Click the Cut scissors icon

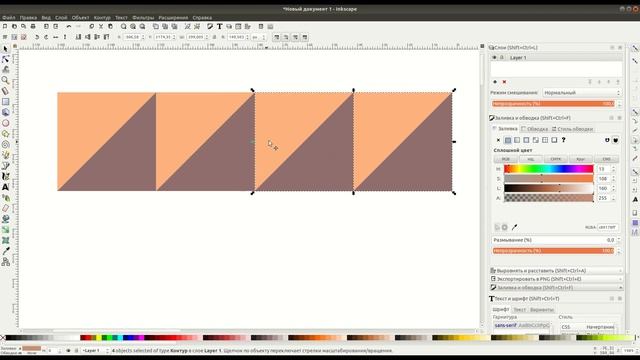coord(101,27)
